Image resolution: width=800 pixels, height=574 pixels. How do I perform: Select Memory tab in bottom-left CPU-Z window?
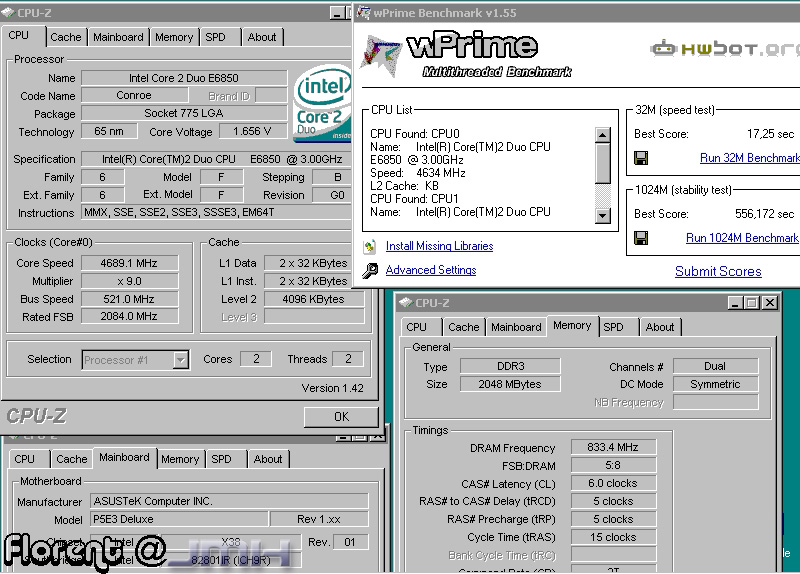pos(180,459)
